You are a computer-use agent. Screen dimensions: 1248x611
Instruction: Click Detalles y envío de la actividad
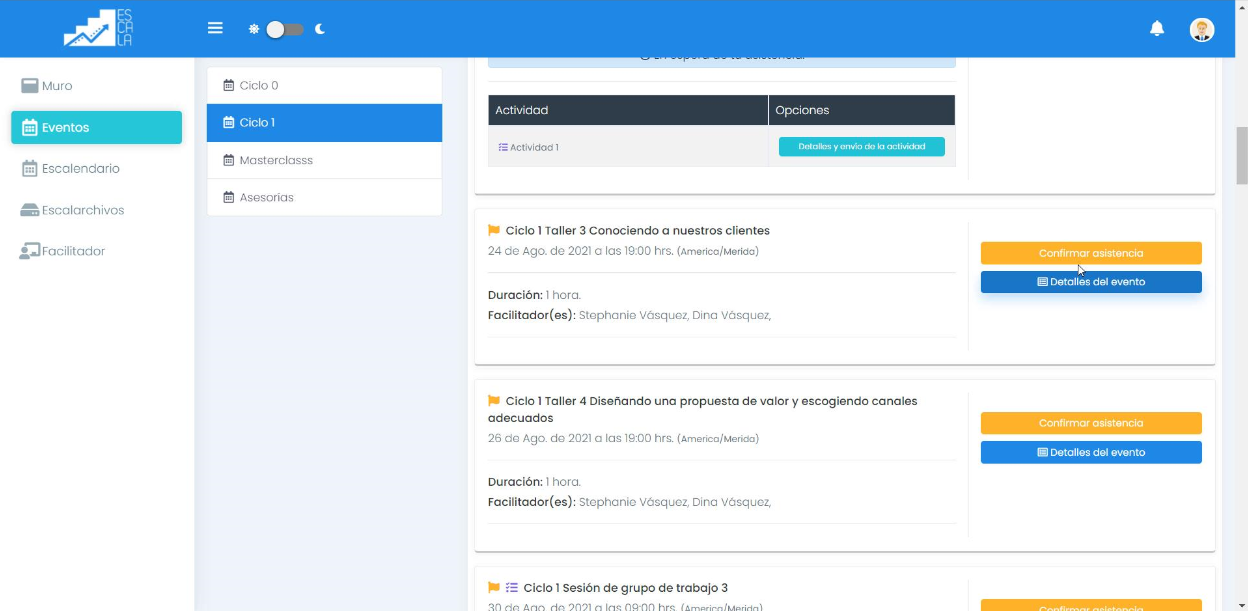coord(861,147)
